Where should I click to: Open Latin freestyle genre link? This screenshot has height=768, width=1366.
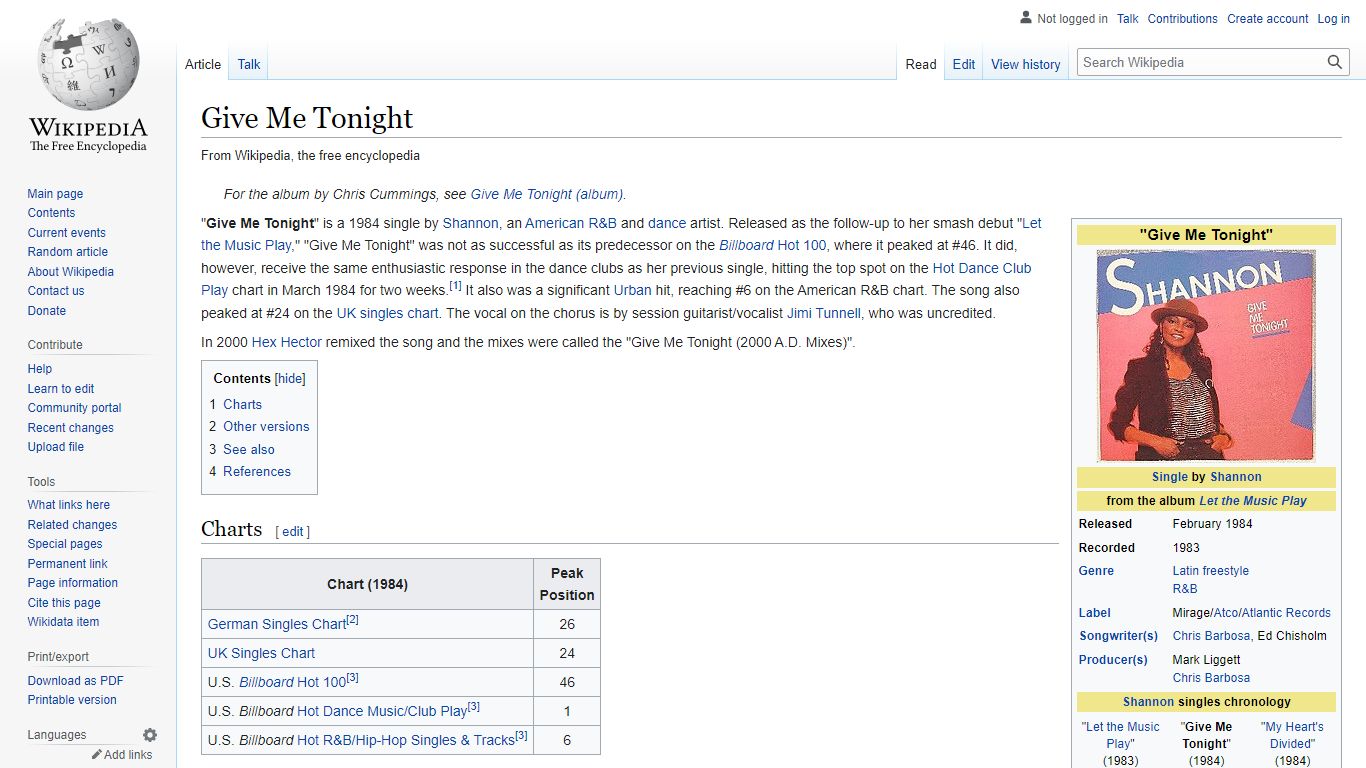pos(1211,571)
